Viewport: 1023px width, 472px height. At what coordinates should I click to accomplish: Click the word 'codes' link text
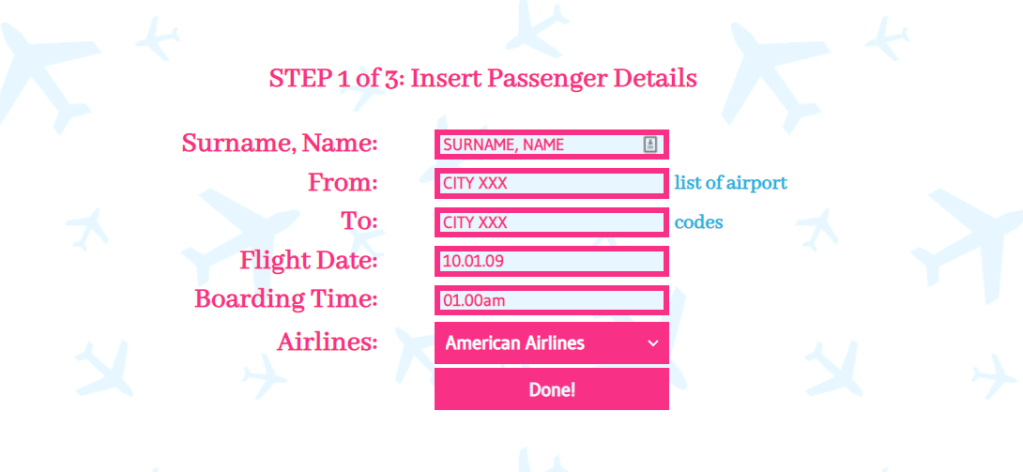click(698, 222)
